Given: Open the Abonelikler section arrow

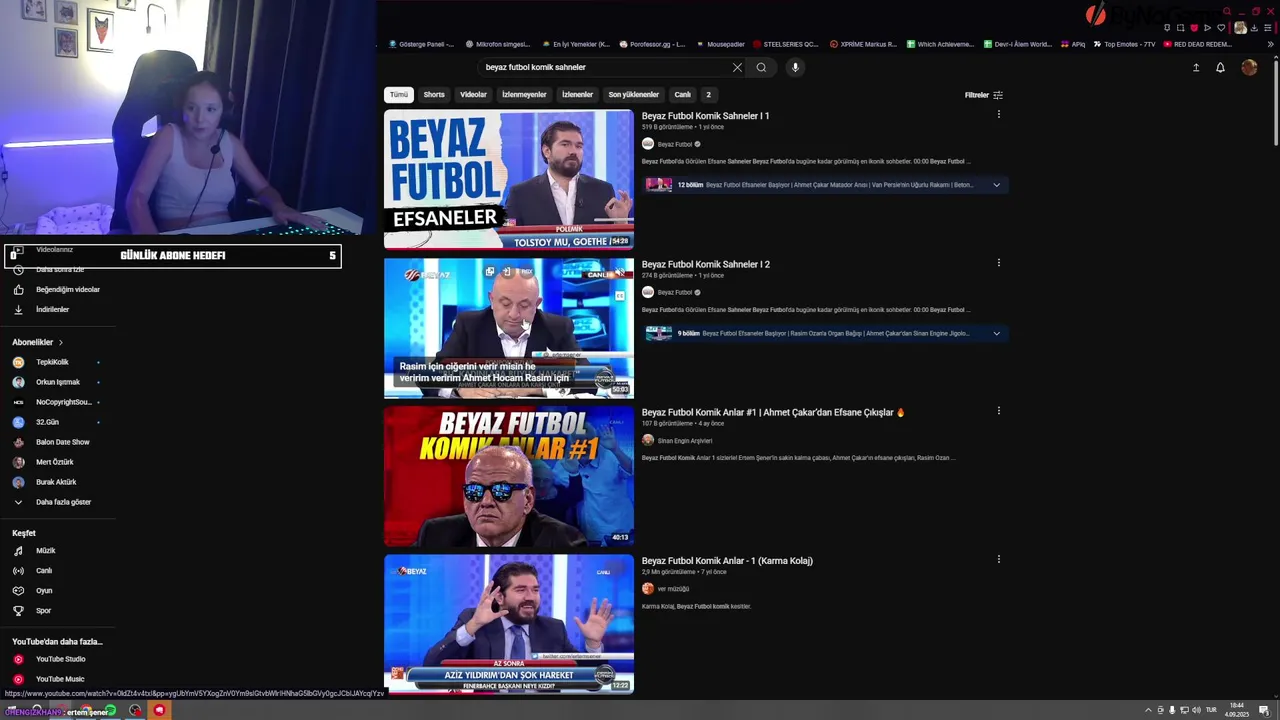Looking at the screenshot, I should tap(60, 342).
